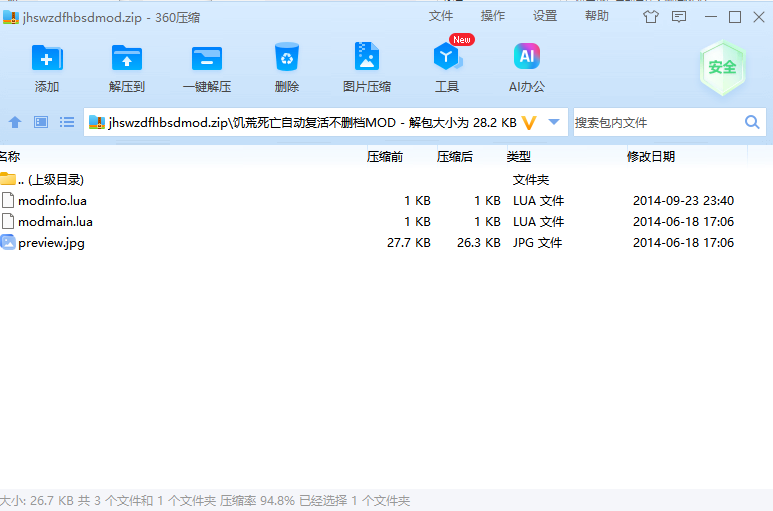Click LUA 文件 type of modinfo.lua
The height and width of the screenshot is (511, 773).
click(538, 201)
